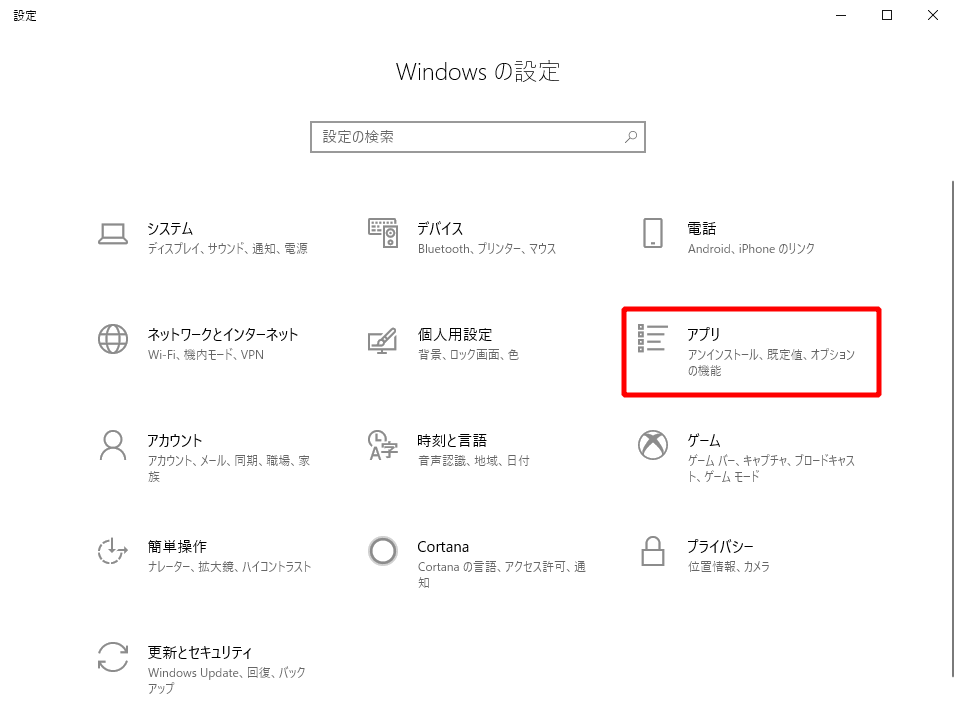Click the vertical scrollbar on the right
The image size is (956, 711).
click(952, 429)
